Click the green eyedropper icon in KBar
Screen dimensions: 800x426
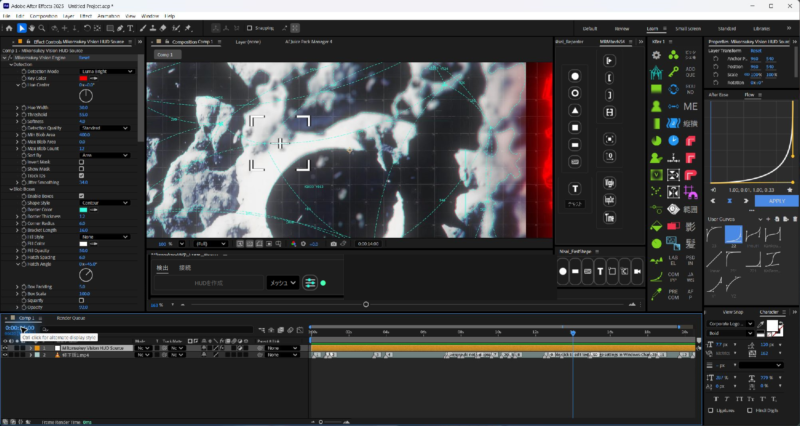[656, 294]
